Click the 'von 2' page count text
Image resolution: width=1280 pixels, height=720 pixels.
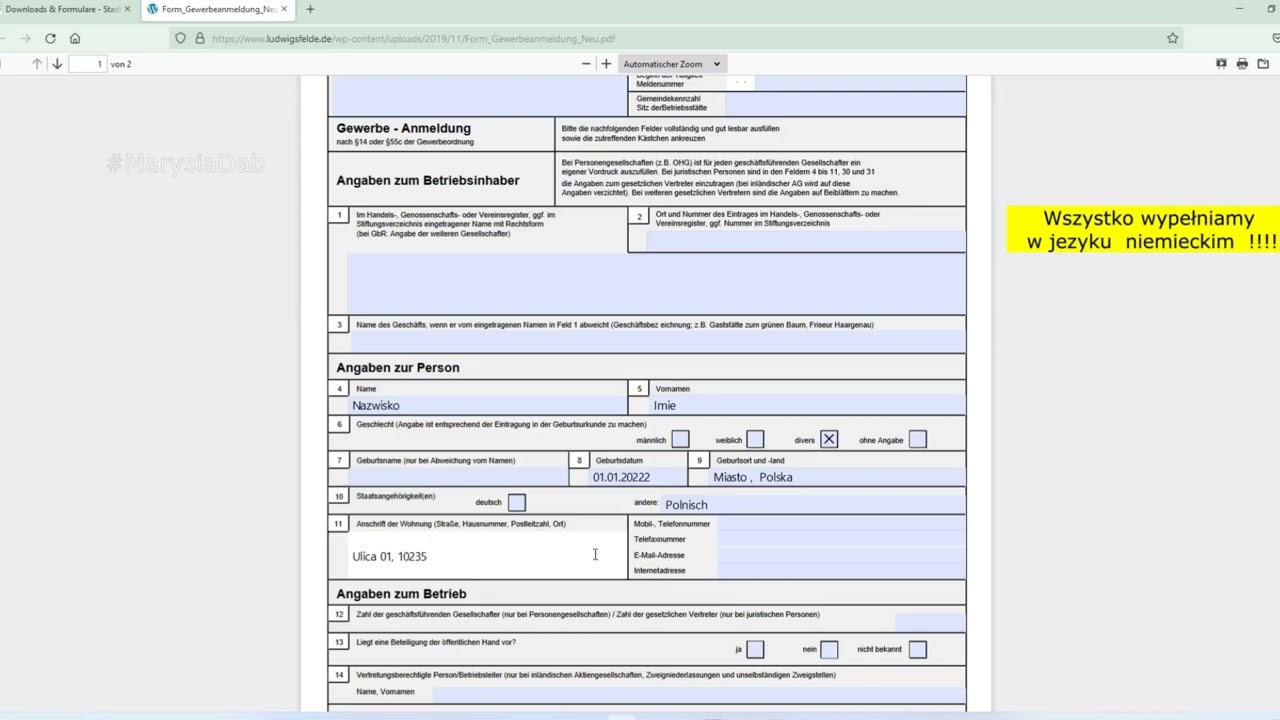(121, 64)
